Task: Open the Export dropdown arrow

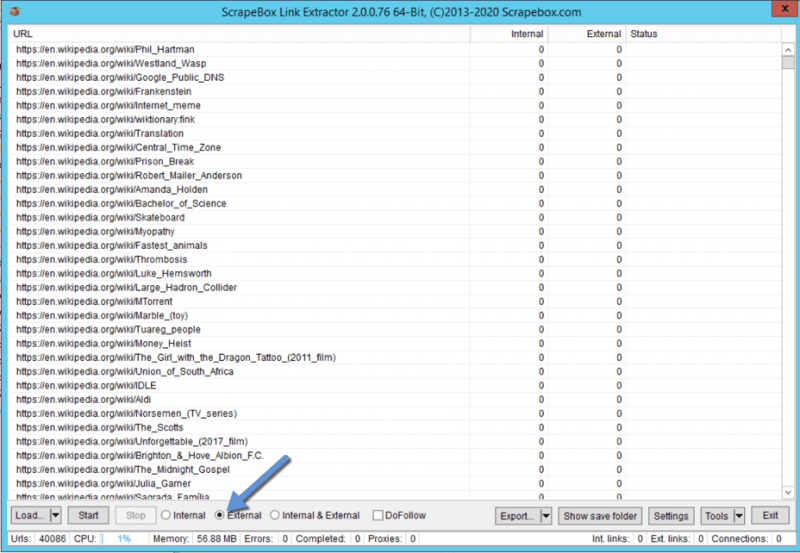Action: pos(546,516)
